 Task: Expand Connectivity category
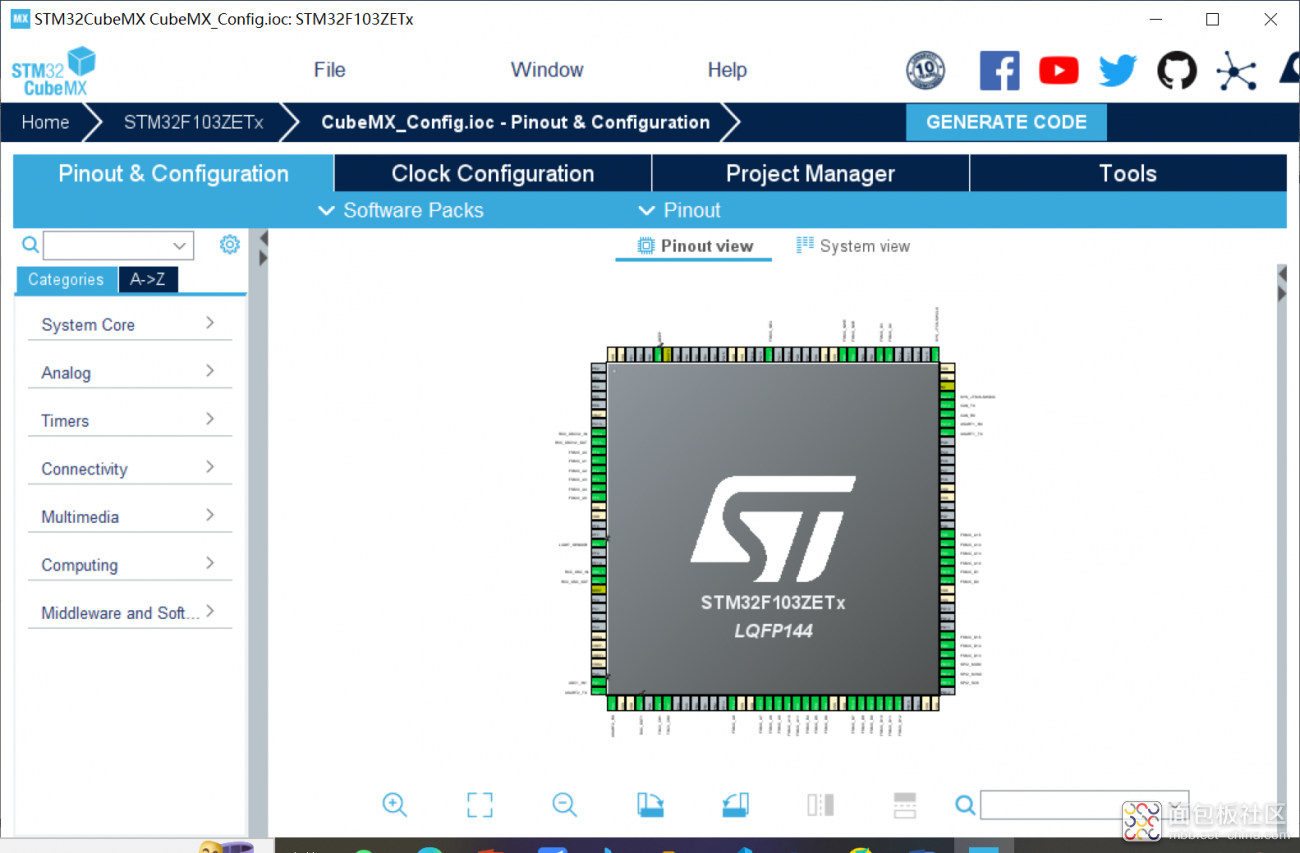click(x=130, y=468)
